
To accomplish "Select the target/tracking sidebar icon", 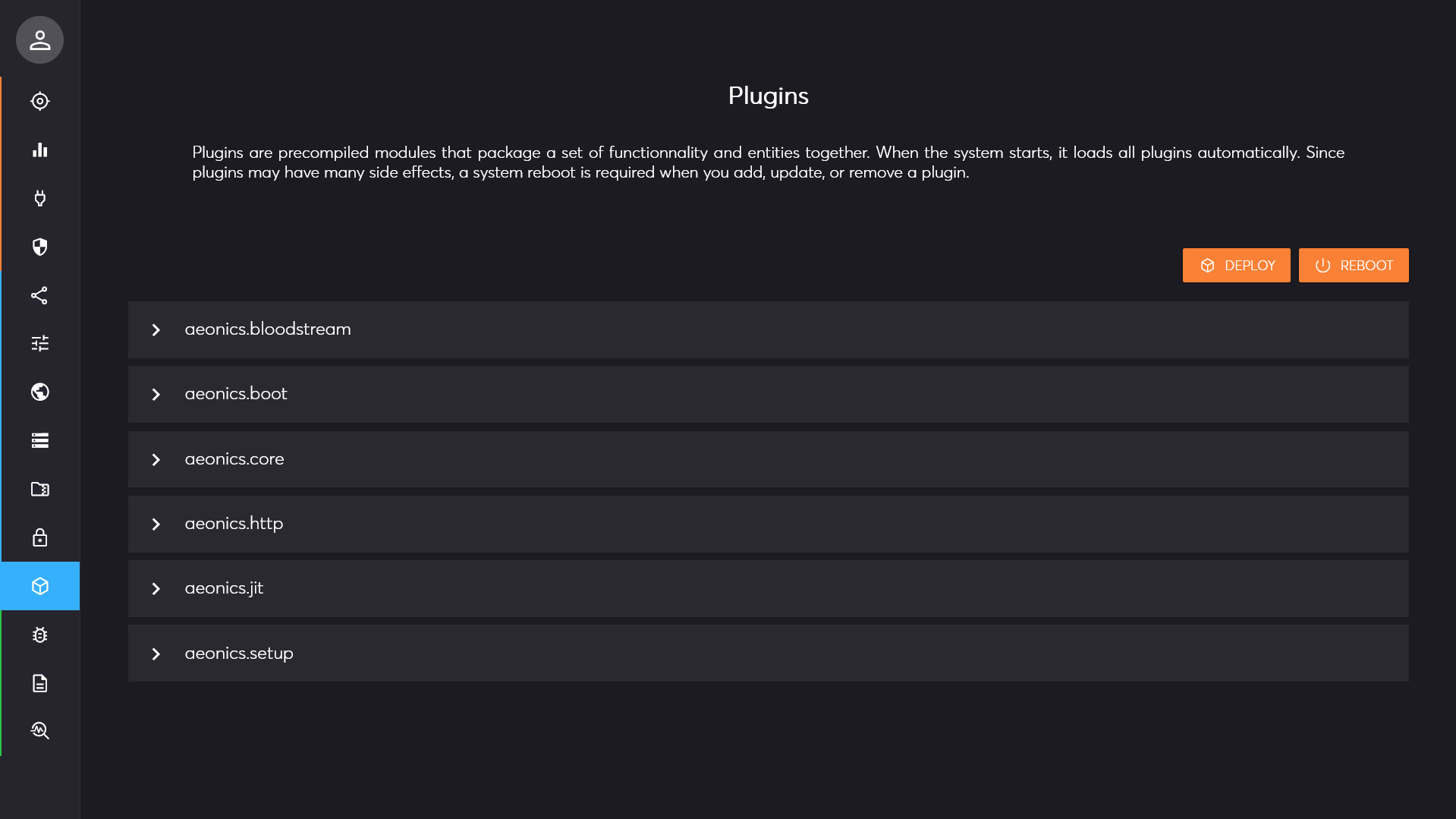I will (x=39, y=101).
